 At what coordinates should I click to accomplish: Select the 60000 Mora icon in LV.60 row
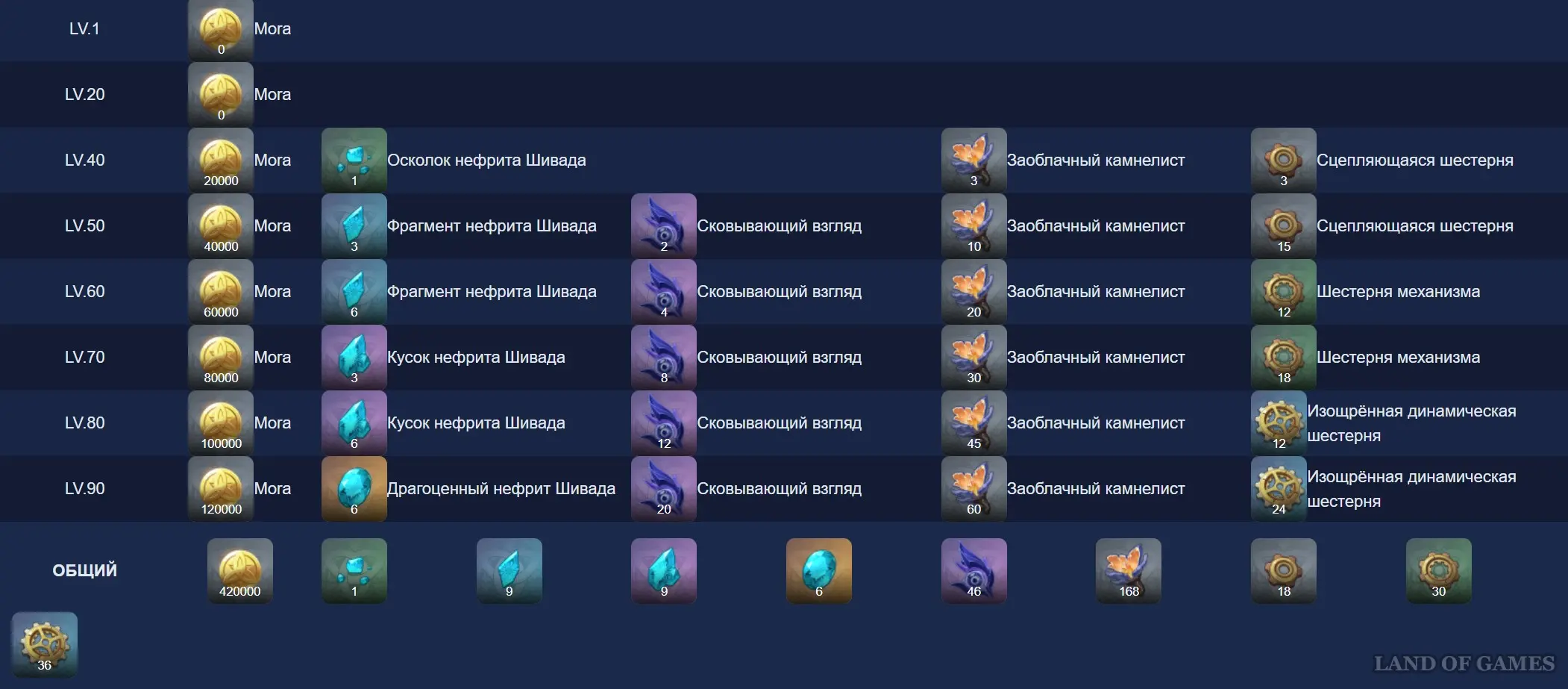[x=221, y=291]
